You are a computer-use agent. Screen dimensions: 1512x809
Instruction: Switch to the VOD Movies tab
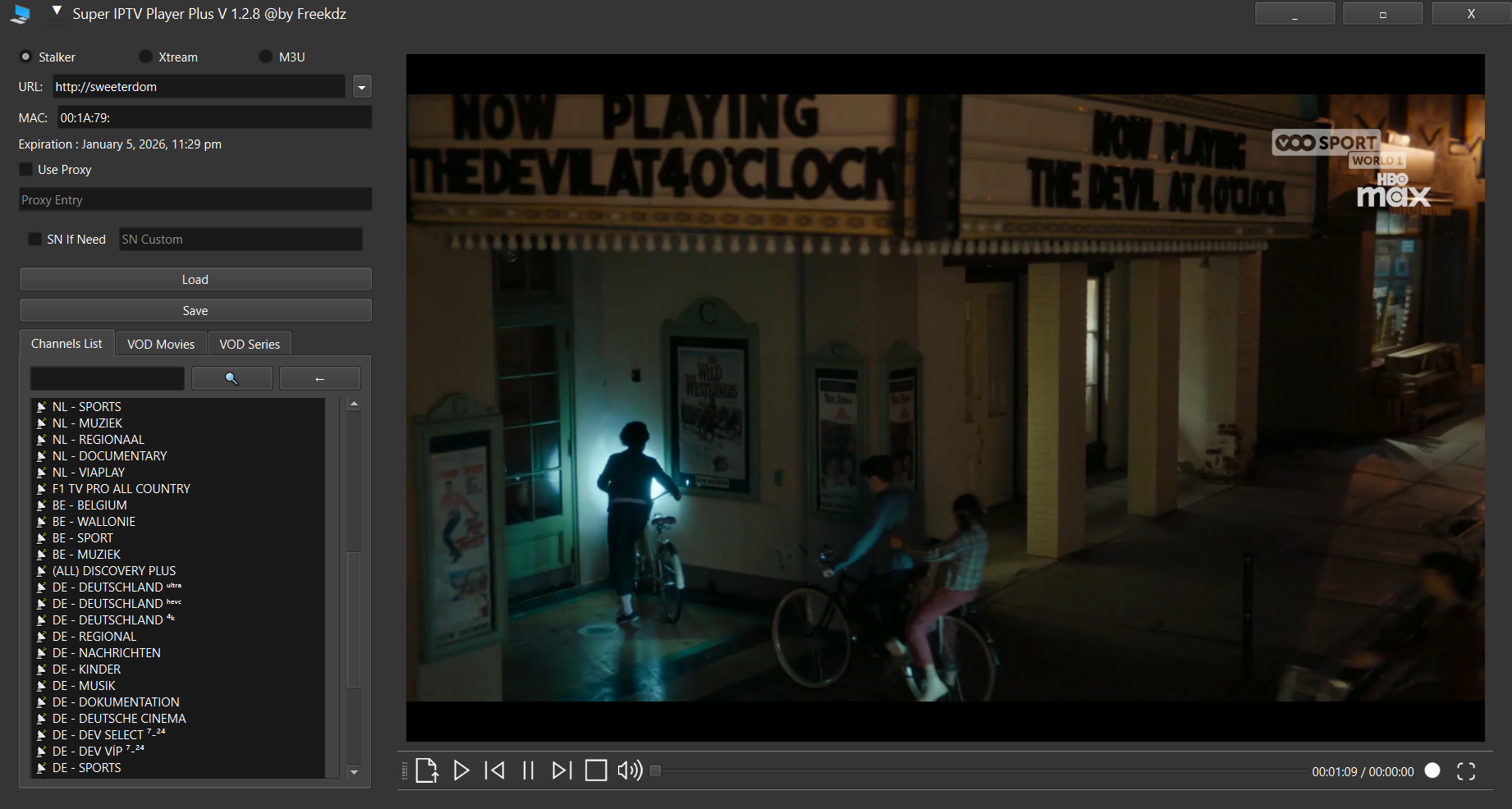[x=161, y=344]
